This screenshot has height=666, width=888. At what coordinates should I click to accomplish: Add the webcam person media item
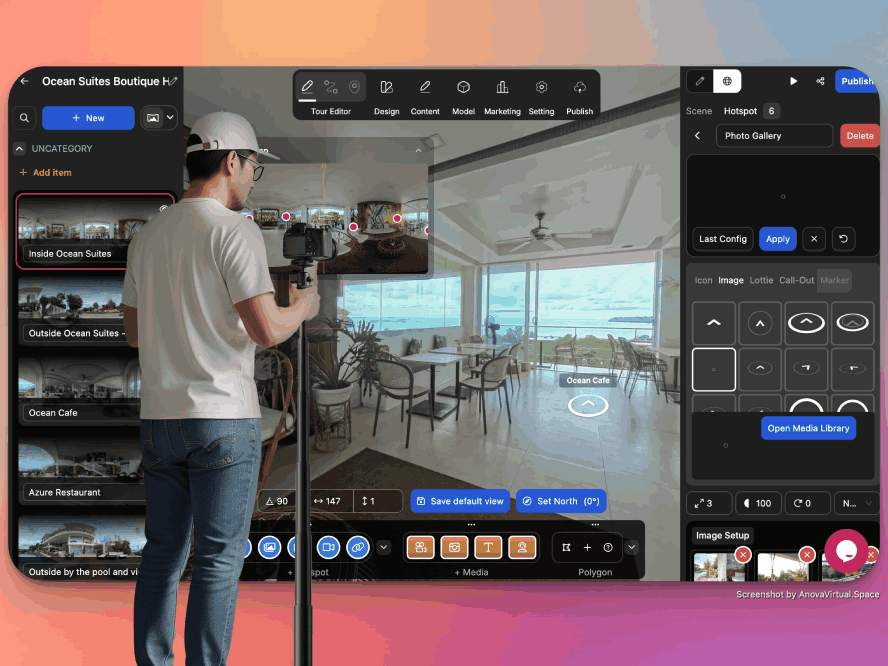tap(522, 547)
